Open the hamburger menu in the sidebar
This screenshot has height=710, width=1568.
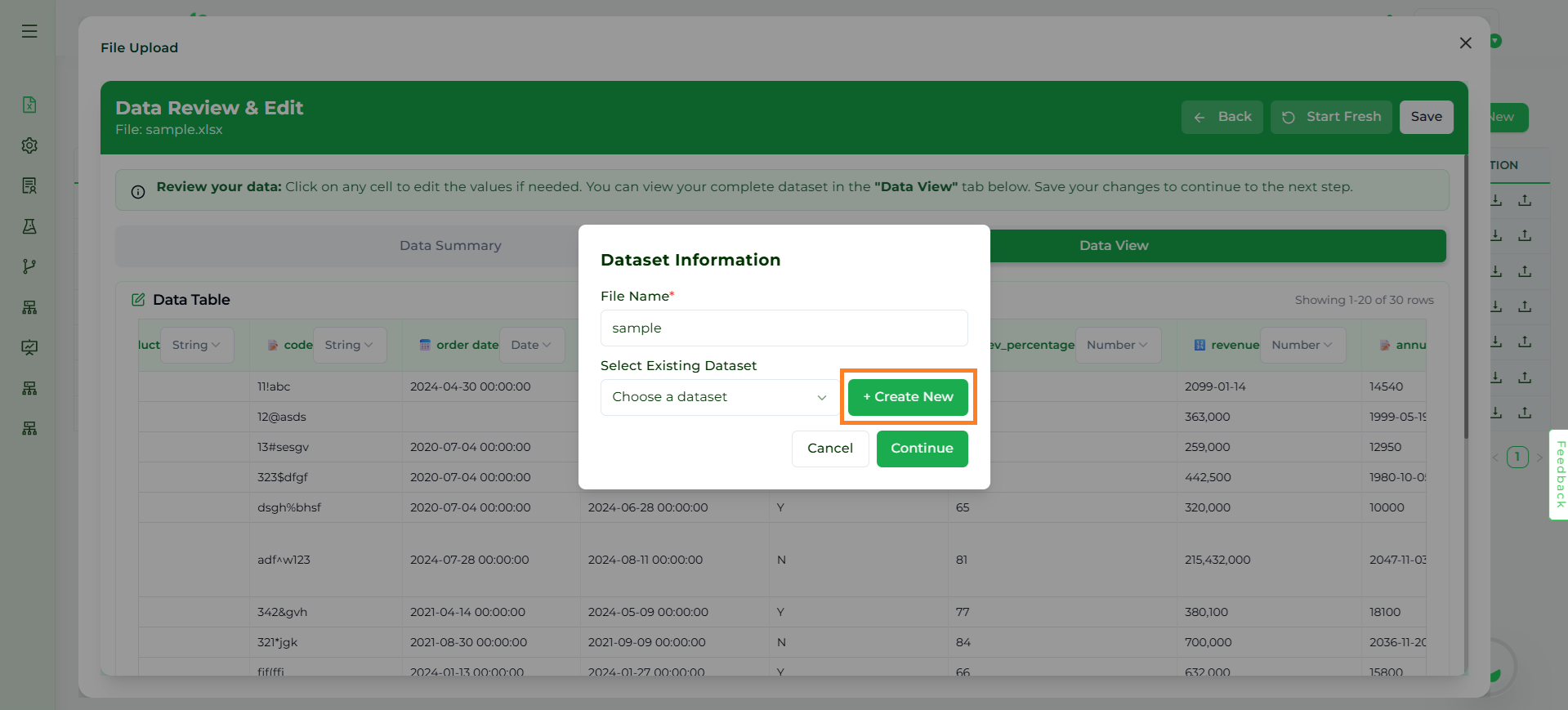tap(29, 31)
